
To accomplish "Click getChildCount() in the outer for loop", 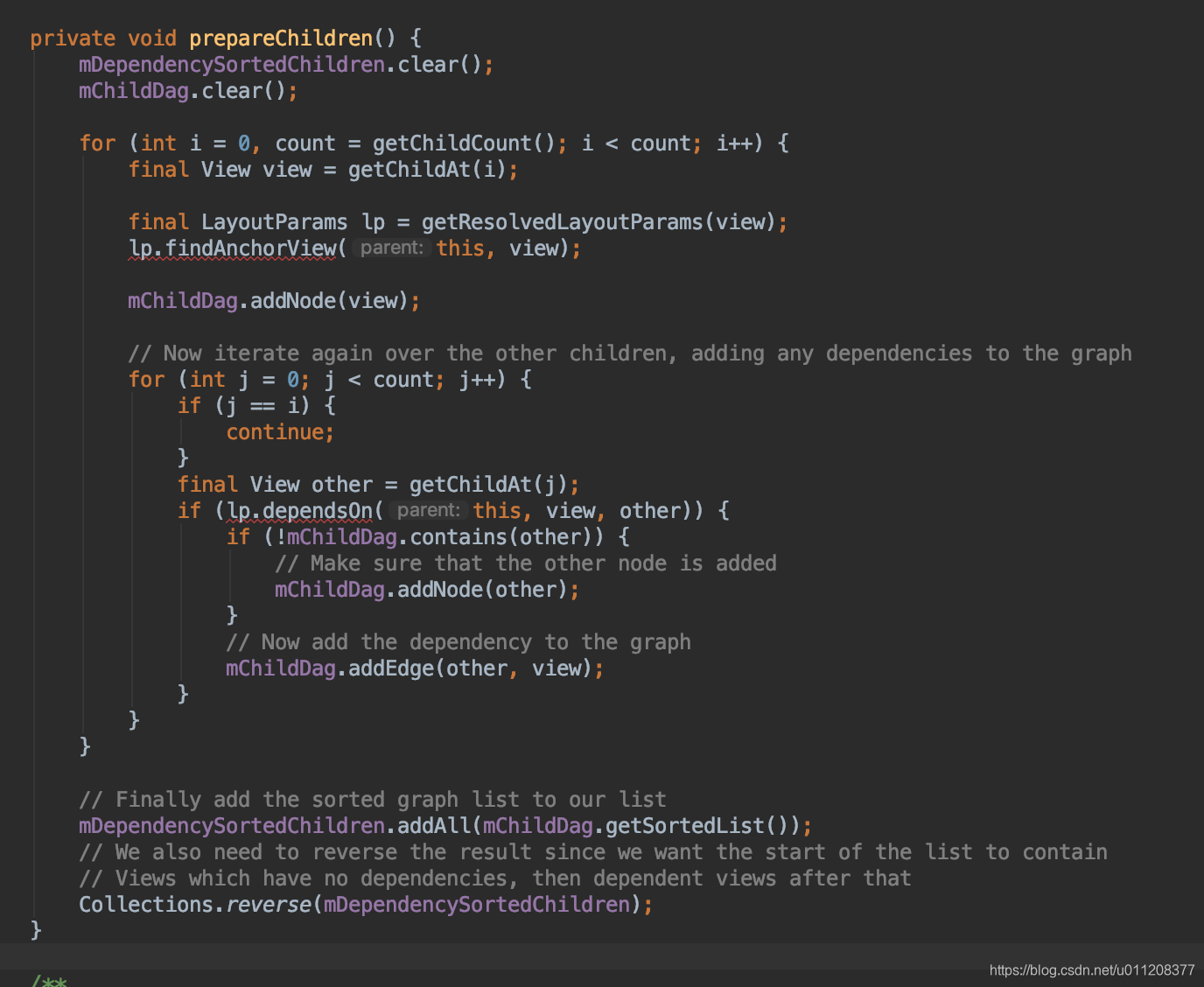I will coord(464,143).
